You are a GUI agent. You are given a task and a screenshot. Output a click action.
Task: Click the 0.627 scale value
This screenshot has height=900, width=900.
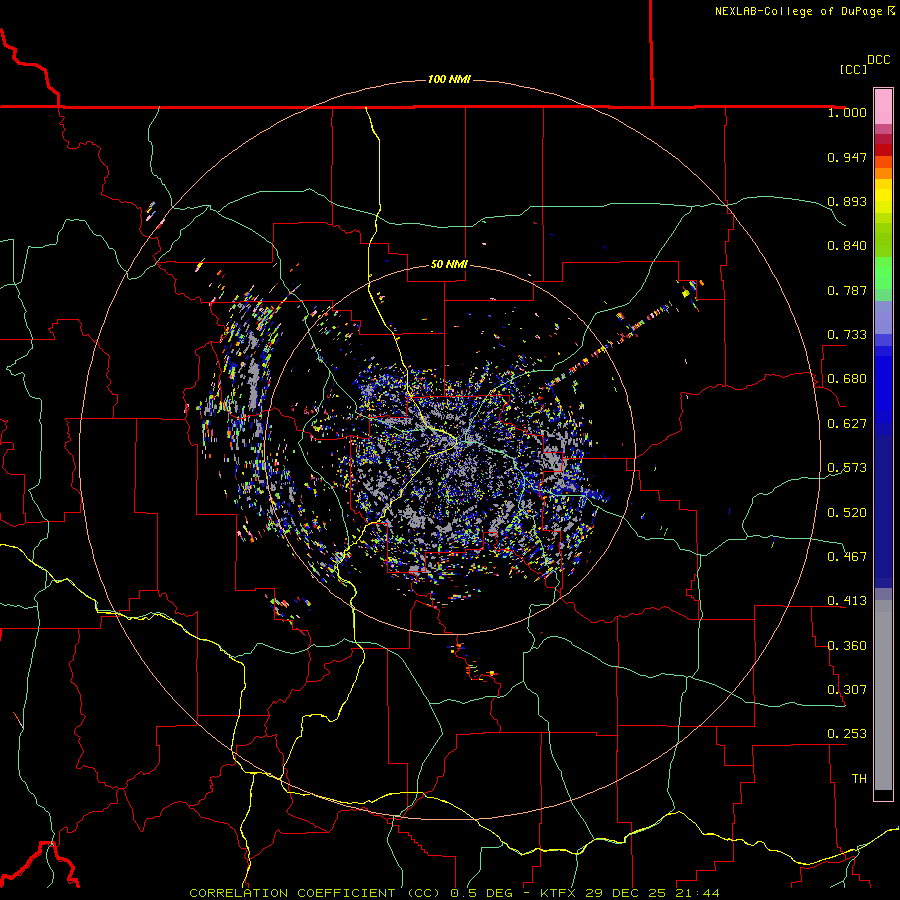(847, 424)
